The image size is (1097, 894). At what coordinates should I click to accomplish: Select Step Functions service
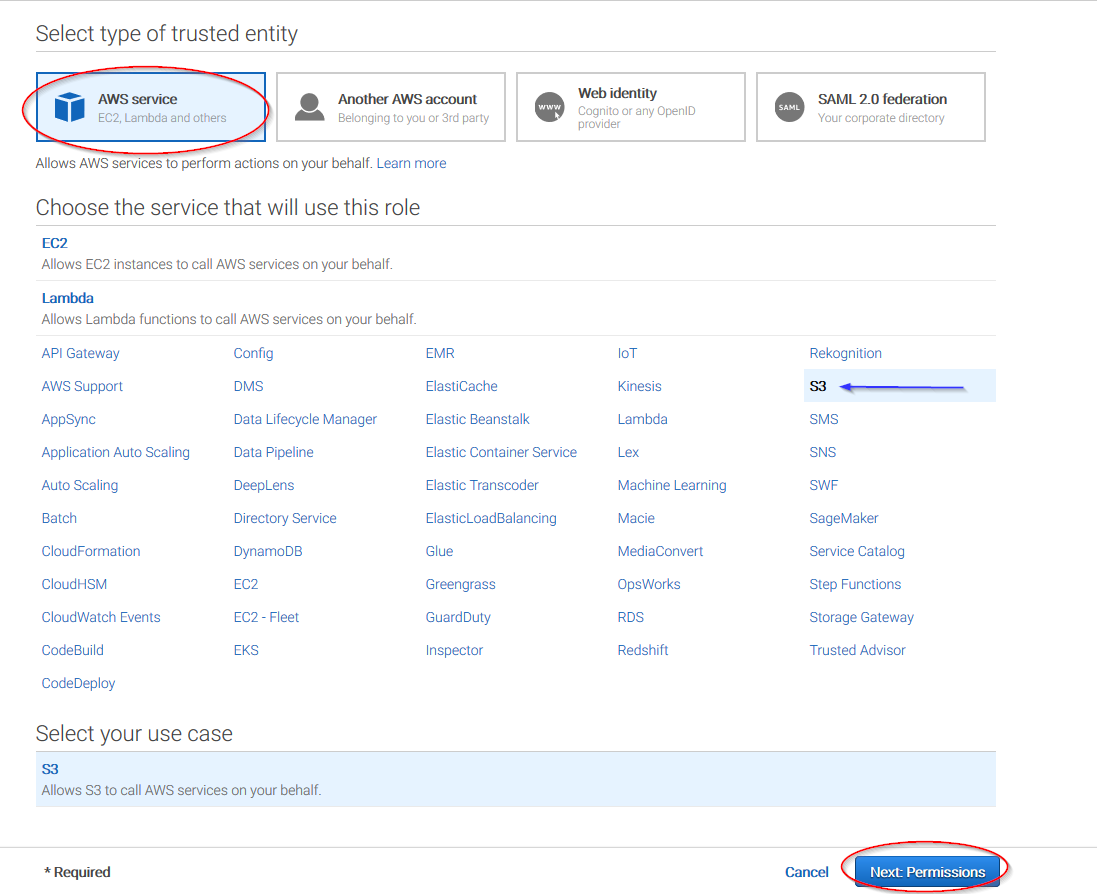[855, 584]
